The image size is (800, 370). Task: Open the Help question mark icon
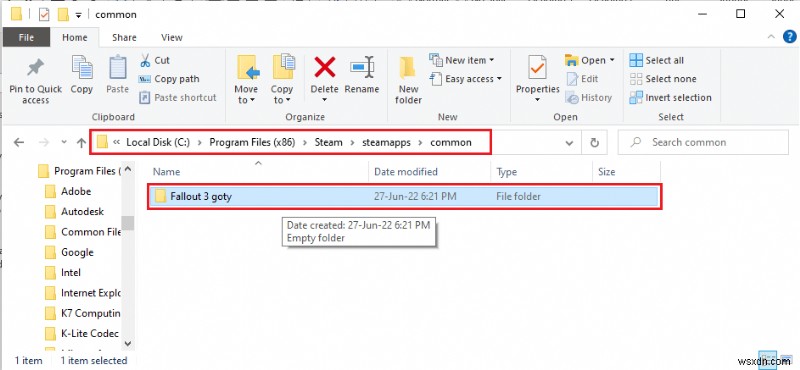789,37
